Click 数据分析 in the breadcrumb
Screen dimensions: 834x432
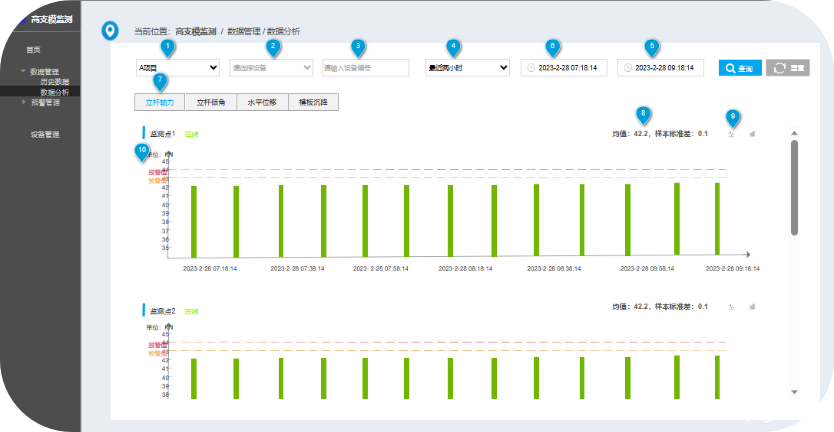(x=283, y=31)
